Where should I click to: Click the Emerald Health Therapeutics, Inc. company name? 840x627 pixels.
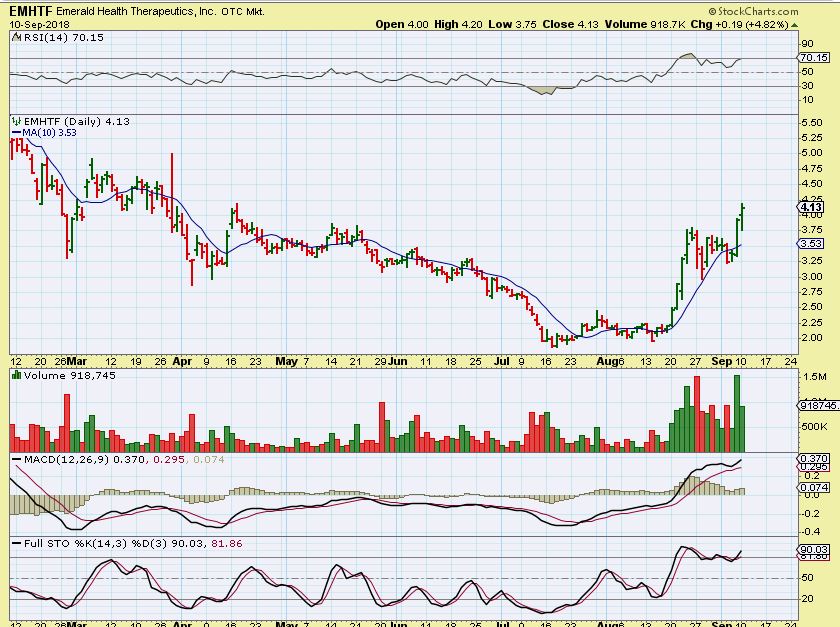click(136, 11)
